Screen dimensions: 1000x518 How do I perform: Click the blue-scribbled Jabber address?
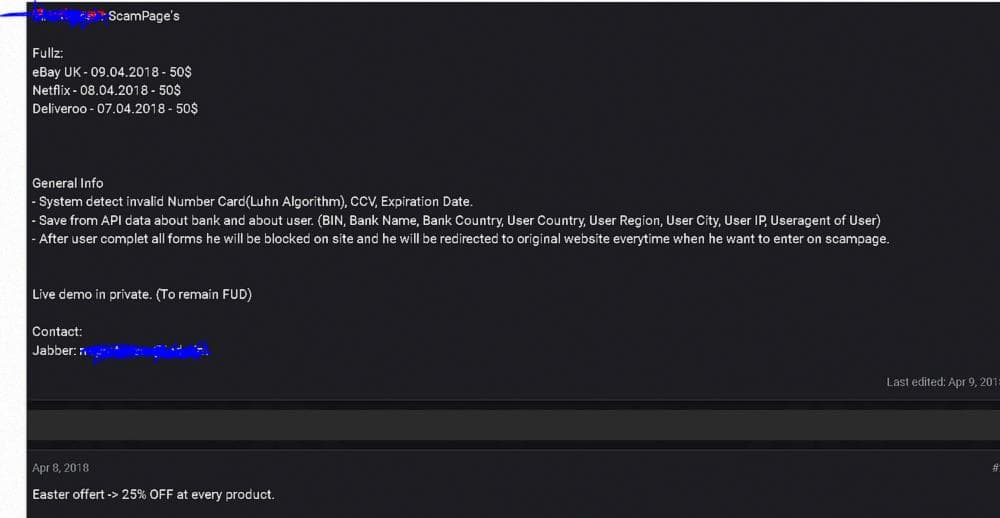pos(145,351)
